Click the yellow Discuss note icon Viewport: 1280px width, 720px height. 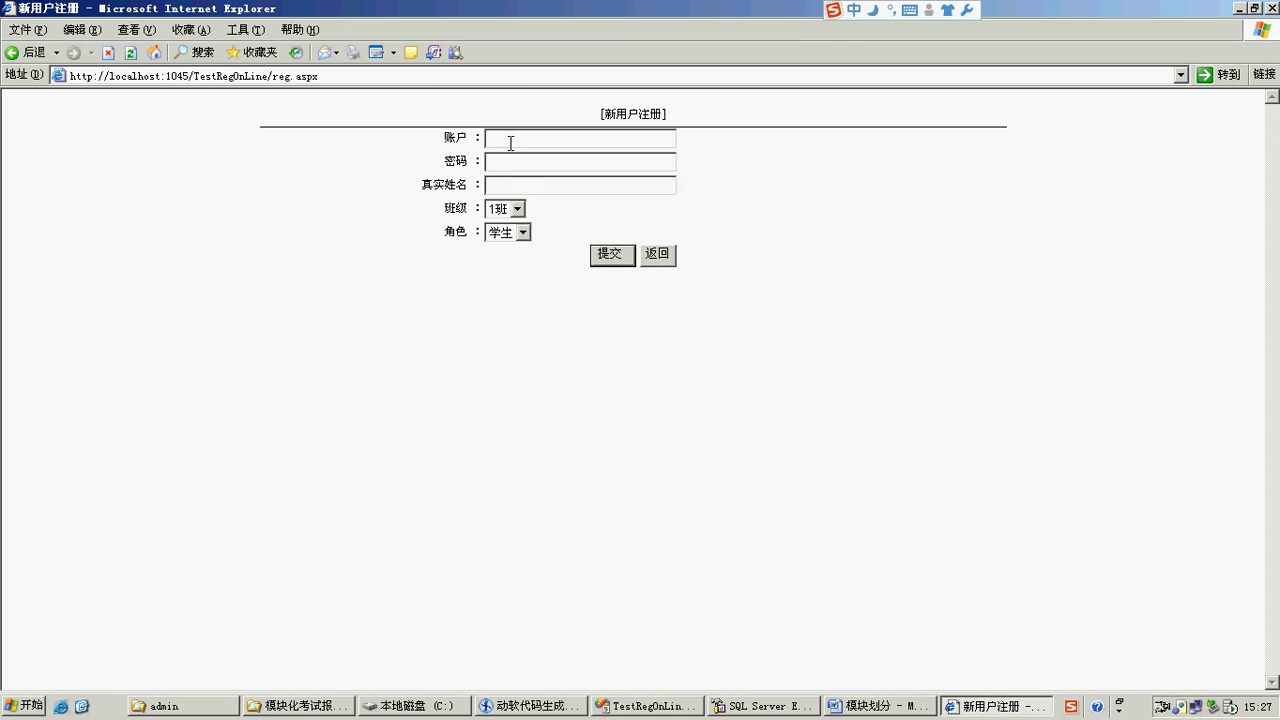pos(410,53)
